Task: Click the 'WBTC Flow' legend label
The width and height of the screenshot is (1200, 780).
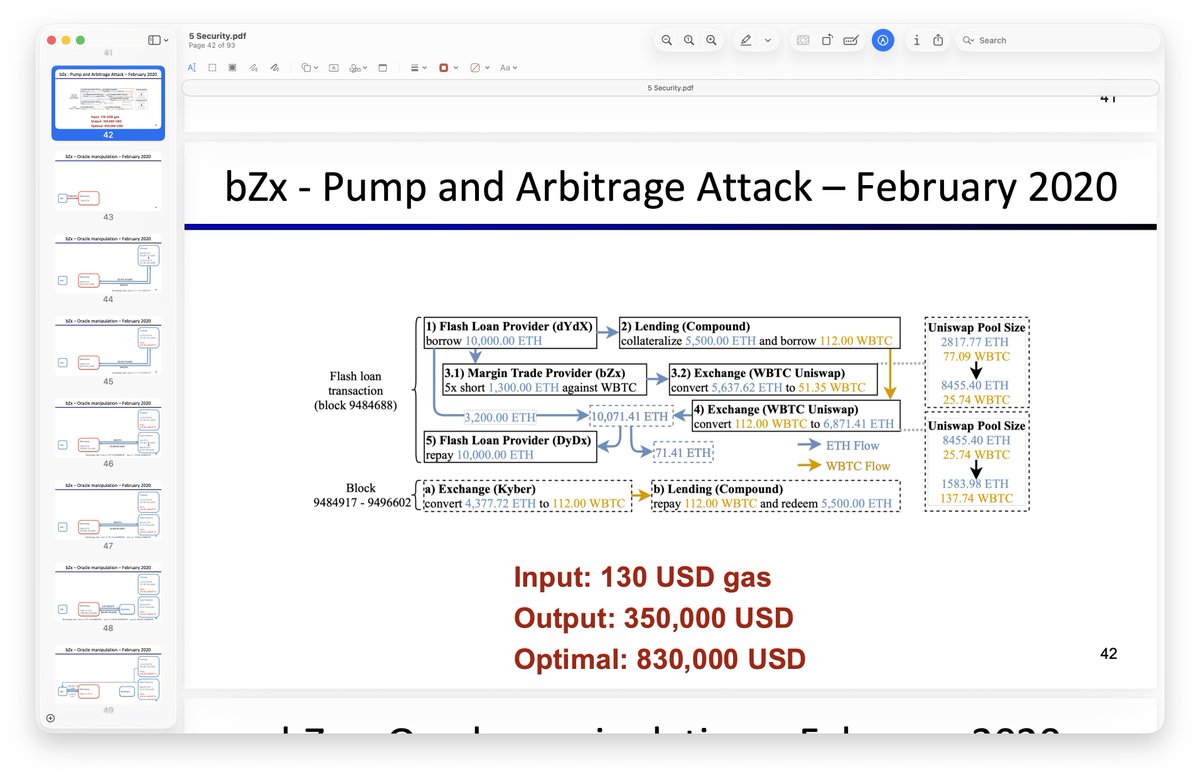Action: [x=858, y=466]
